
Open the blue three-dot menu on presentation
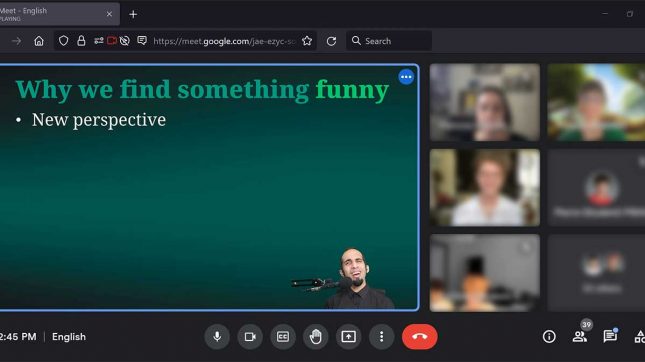[x=406, y=77]
